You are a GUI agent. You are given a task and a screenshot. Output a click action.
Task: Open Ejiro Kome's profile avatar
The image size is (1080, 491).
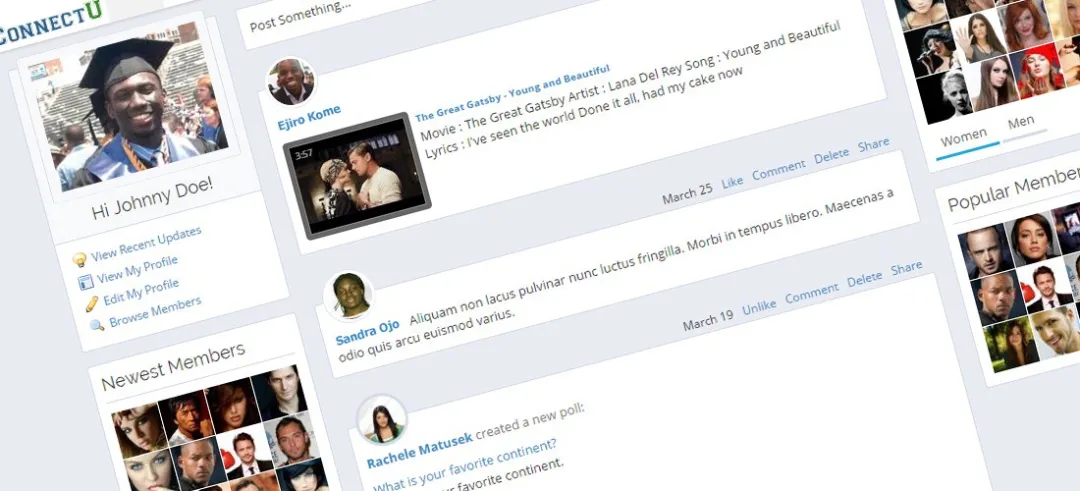[x=291, y=81]
